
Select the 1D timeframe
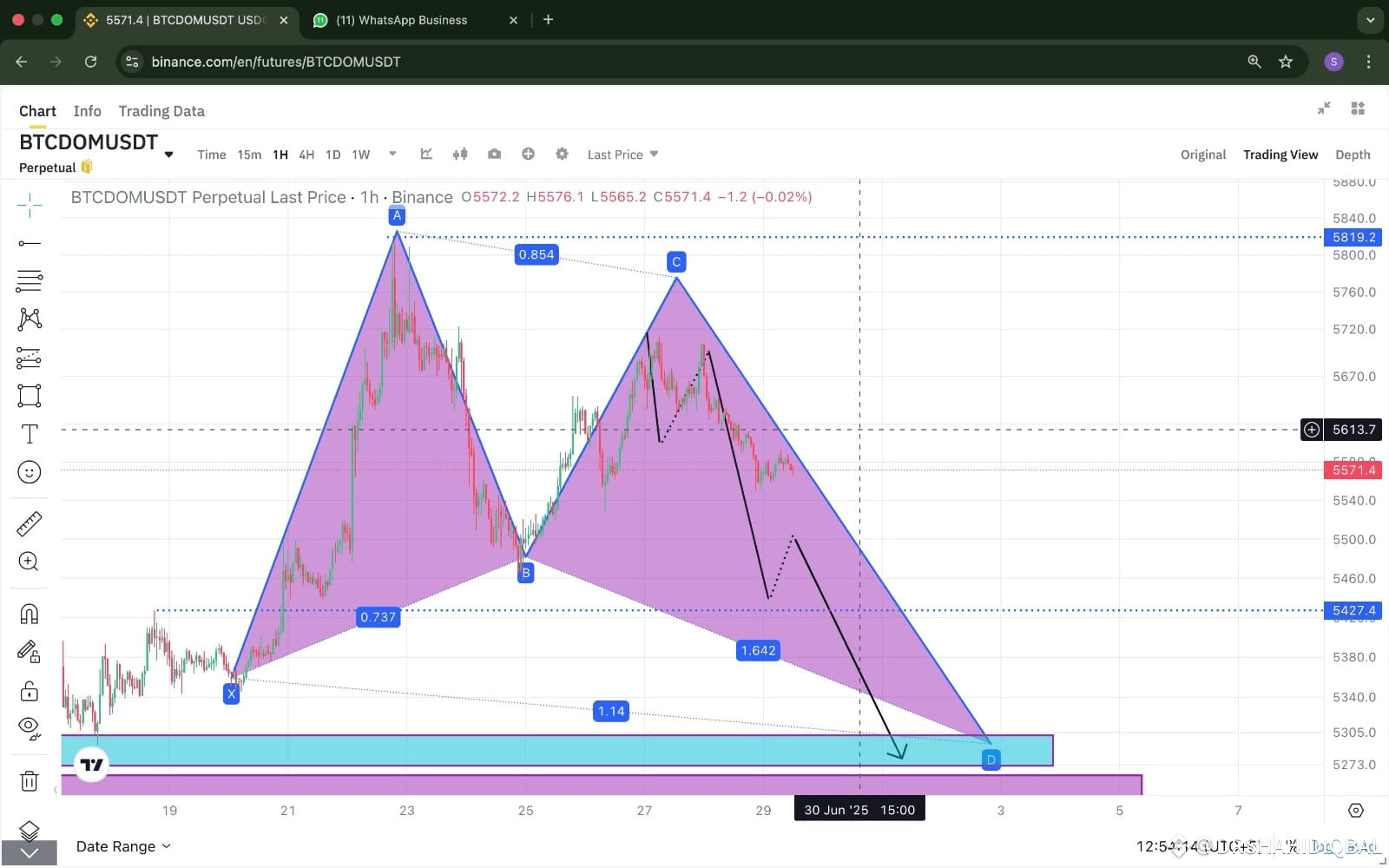[x=332, y=155]
